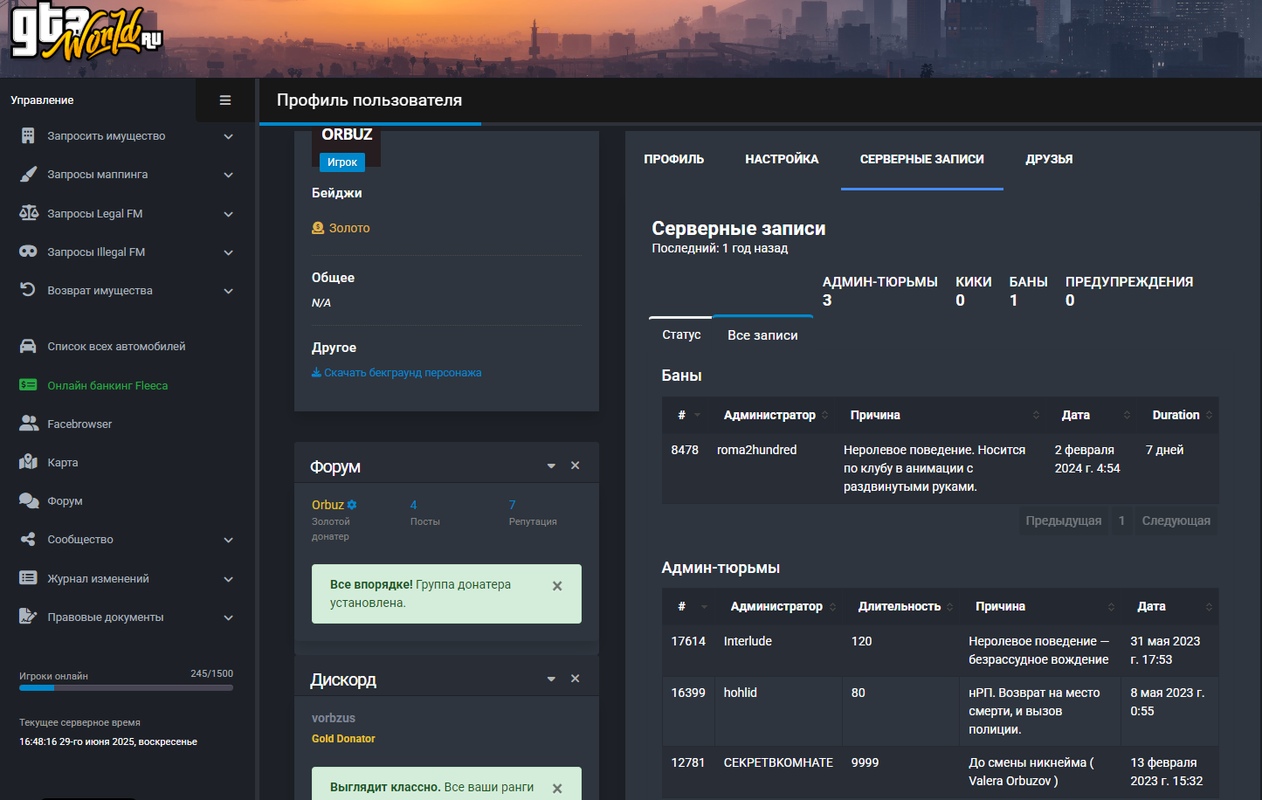This screenshot has width=1262, height=800.
Task: Collapse the Дискорд panel with caret
Action: (x=551, y=680)
